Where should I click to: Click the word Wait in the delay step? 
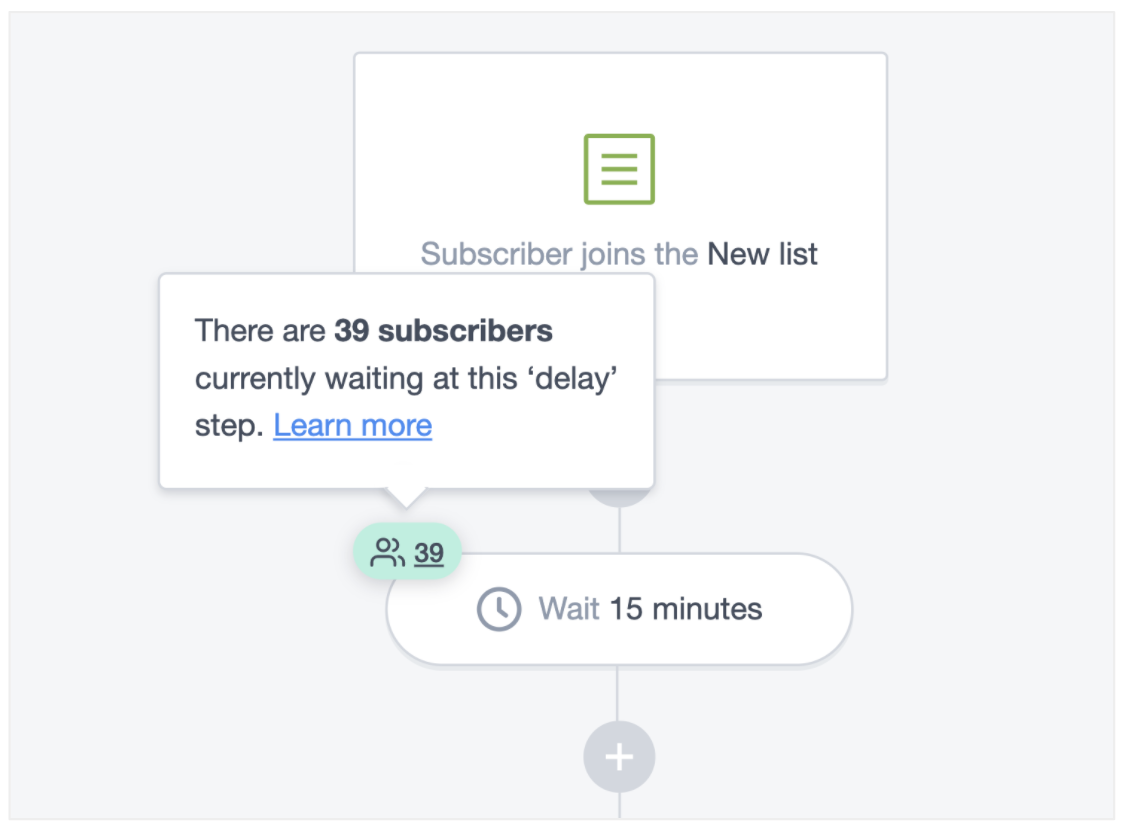(x=569, y=609)
